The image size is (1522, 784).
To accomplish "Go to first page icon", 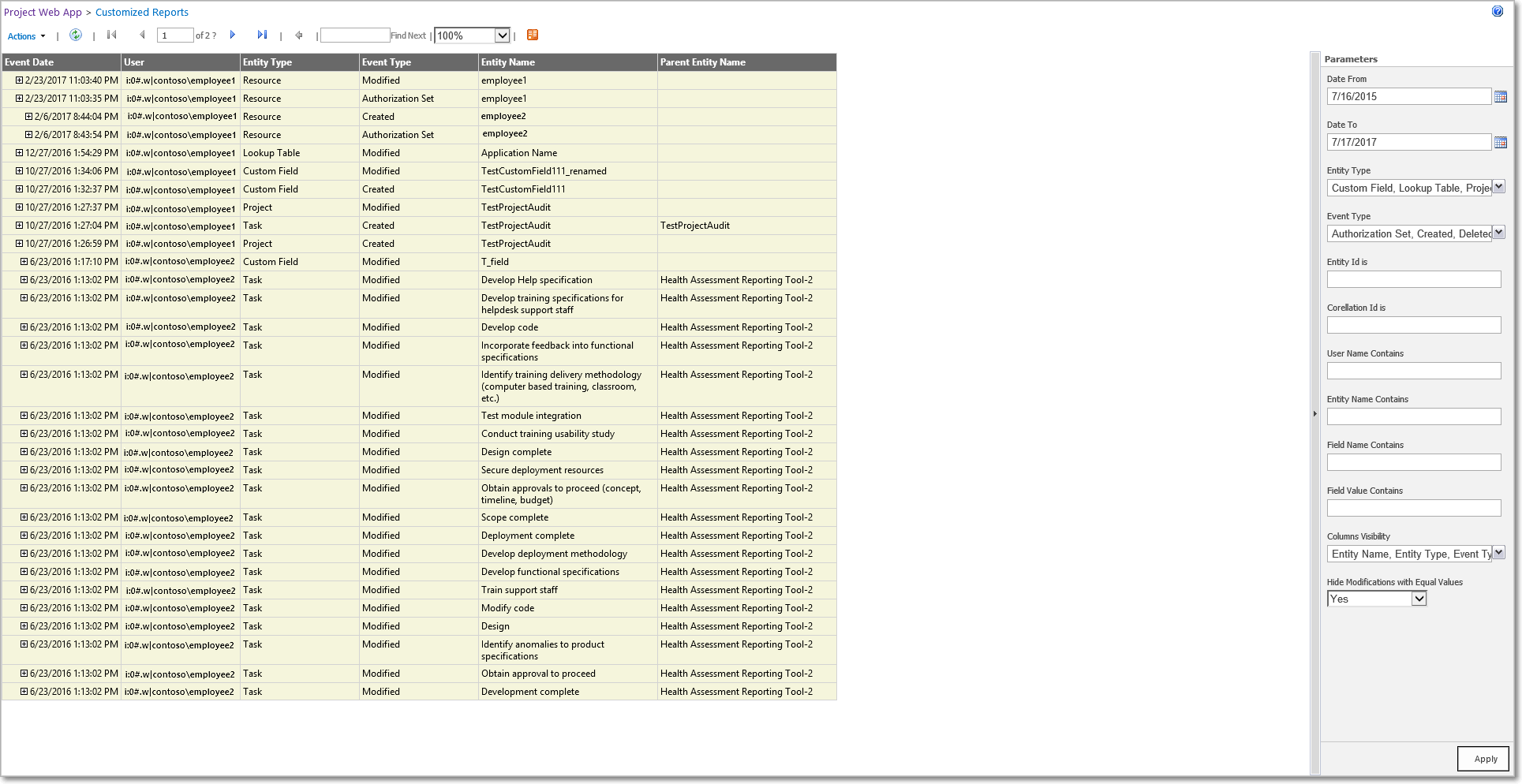I will click(x=112, y=35).
